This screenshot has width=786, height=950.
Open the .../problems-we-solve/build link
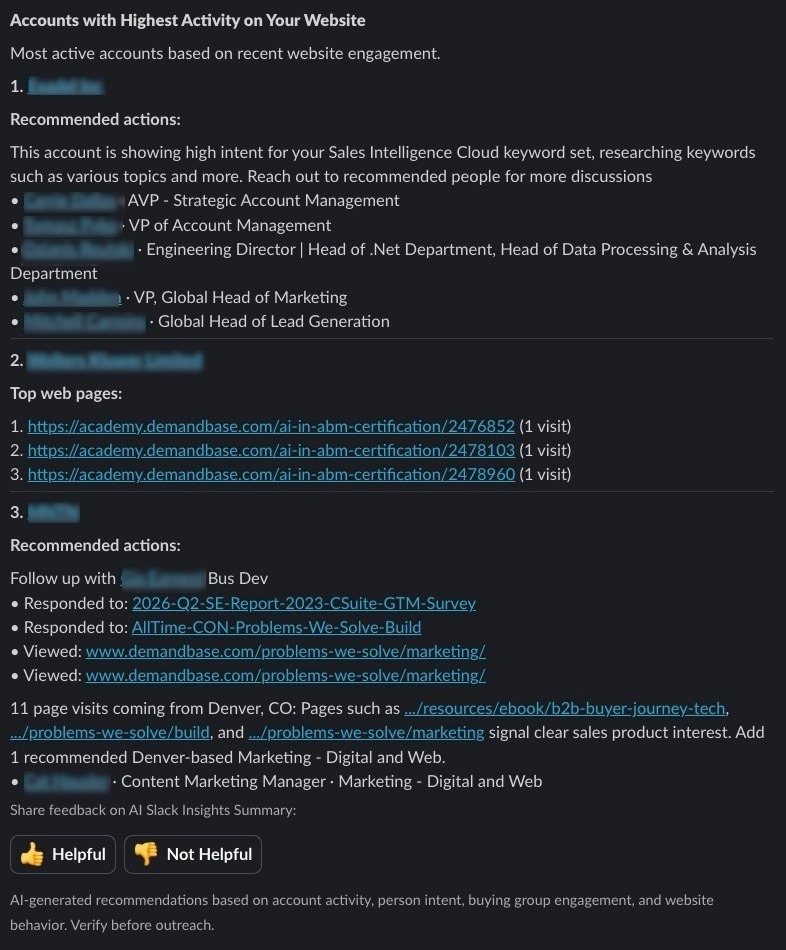(x=110, y=732)
